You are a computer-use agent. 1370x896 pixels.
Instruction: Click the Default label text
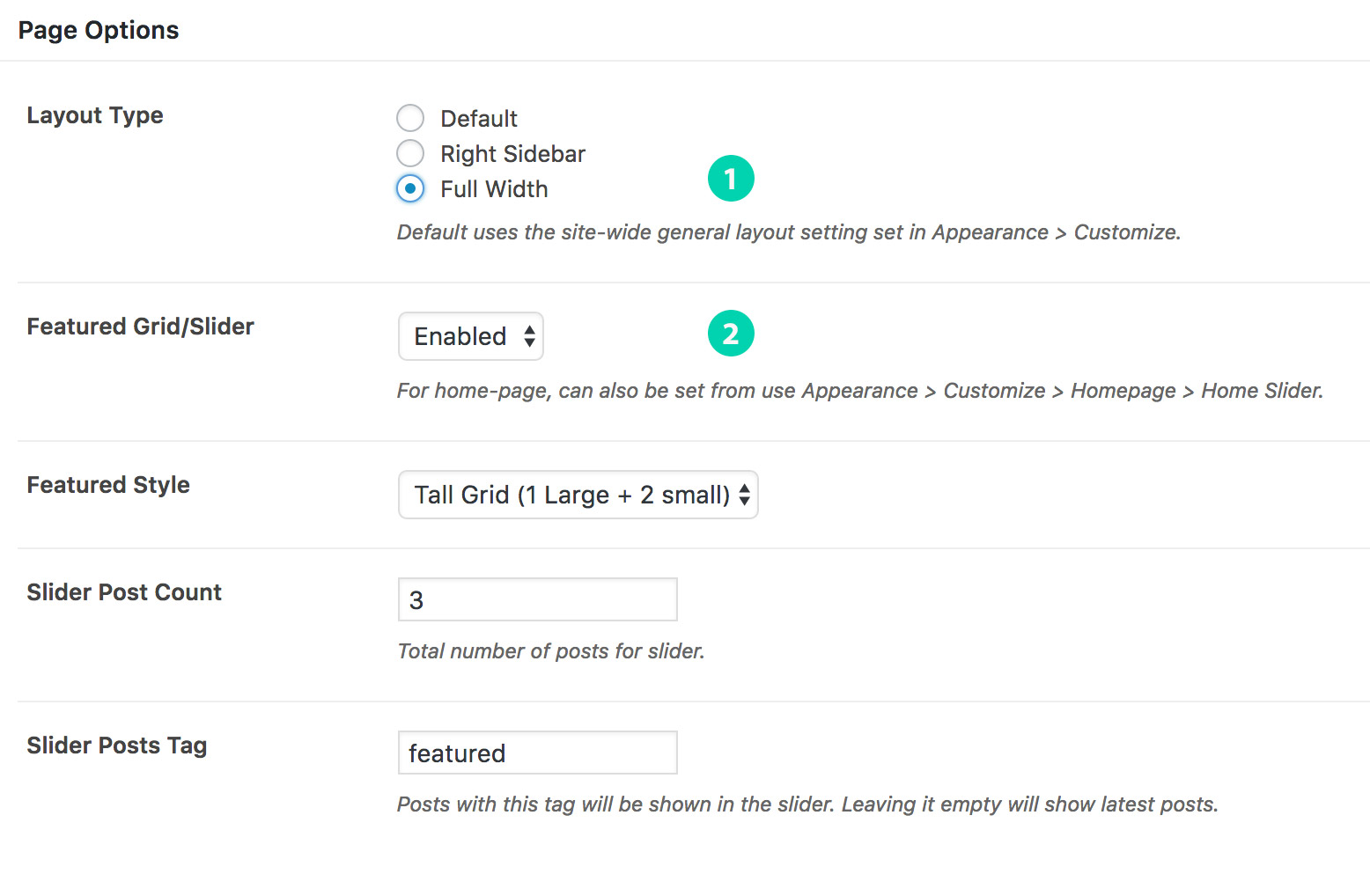pyautogui.click(x=479, y=118)
